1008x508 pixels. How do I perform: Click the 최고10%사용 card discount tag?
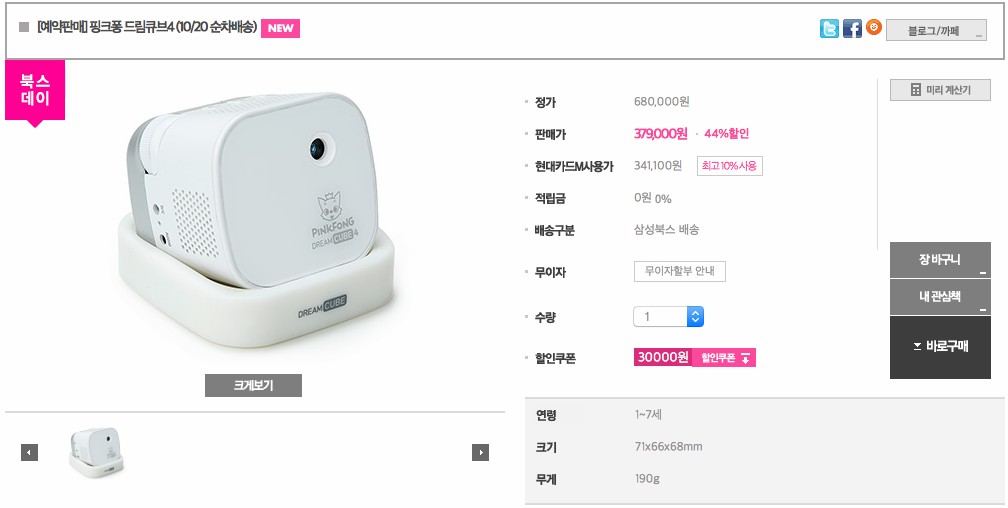pyautogui.click(x=729, y=165)
